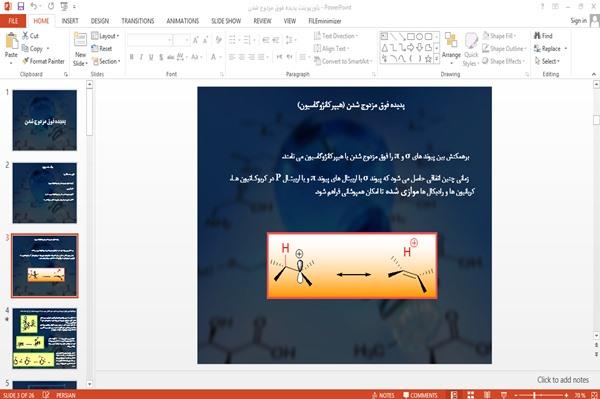The width and height of the screenshot is (600, 399).
Task: Switch to the REVIEW tab
Action: (x=262, y=21)
